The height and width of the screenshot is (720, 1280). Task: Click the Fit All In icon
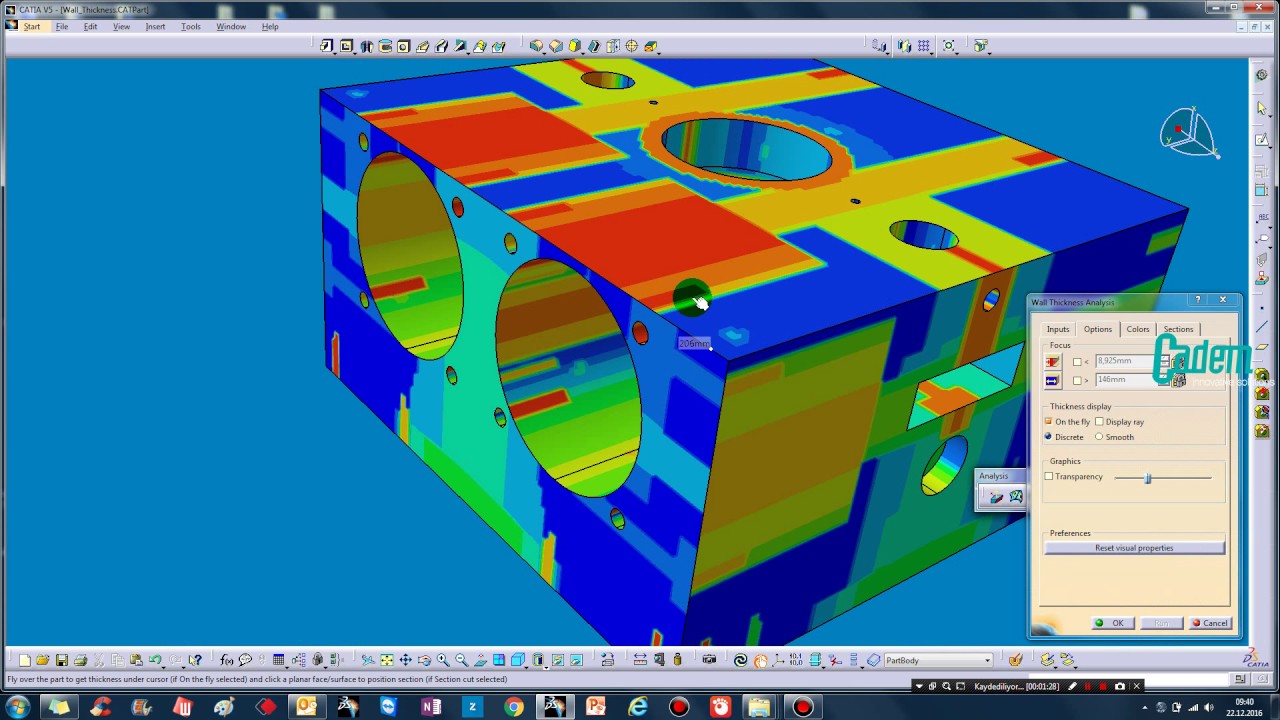click(x=387, y=660)
